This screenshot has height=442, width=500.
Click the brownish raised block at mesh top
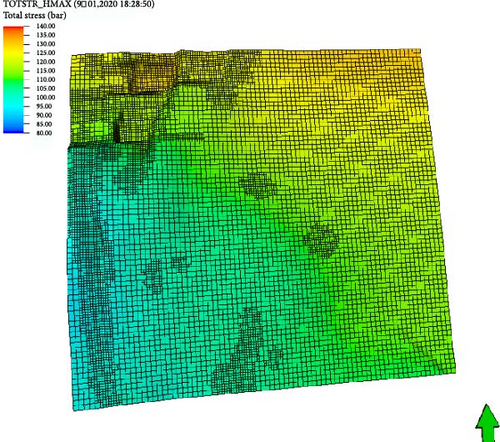(152, 76)
